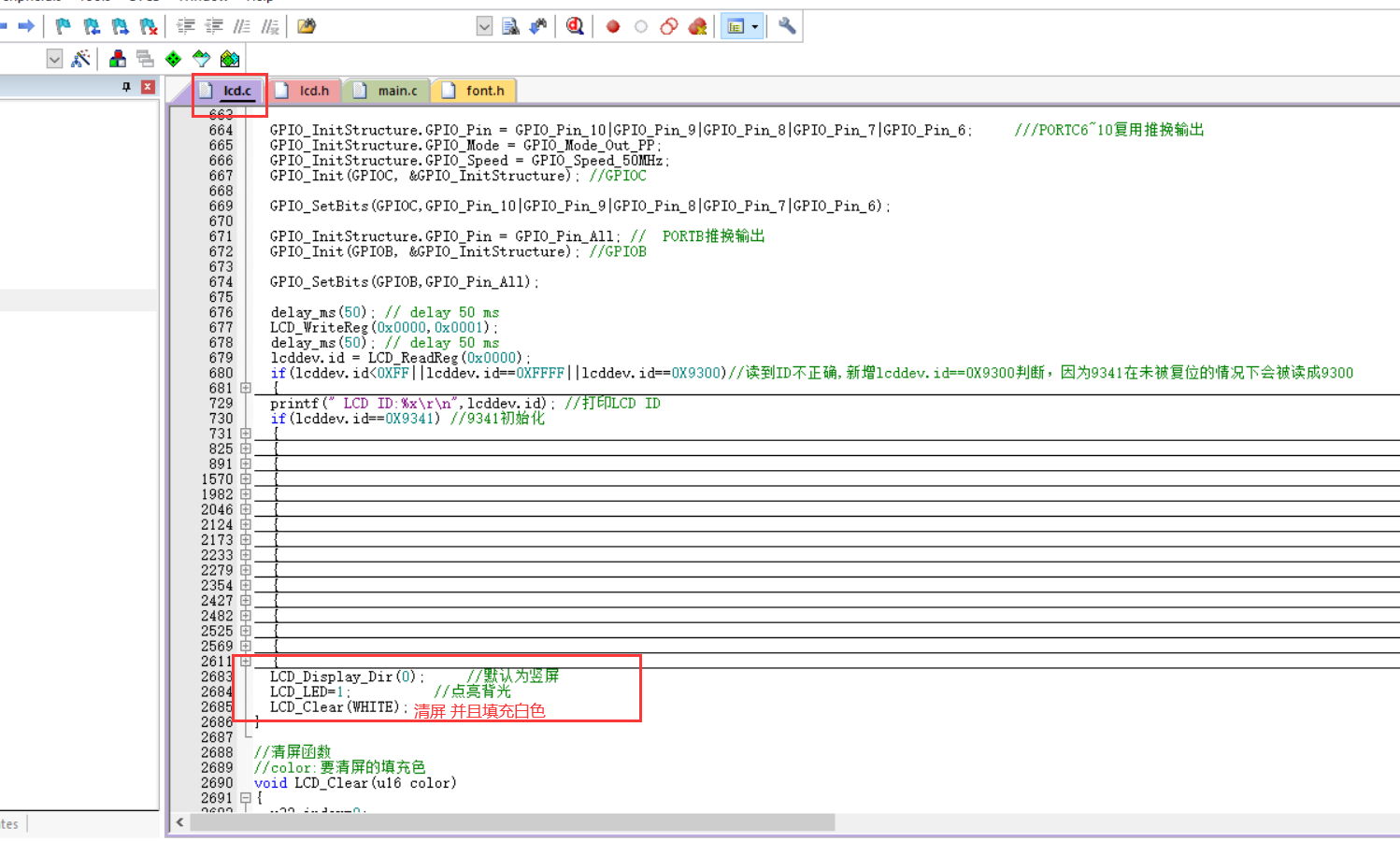Open Configuration with the wrench icon
Screen dimensions: 1400x841
(787, 26)
